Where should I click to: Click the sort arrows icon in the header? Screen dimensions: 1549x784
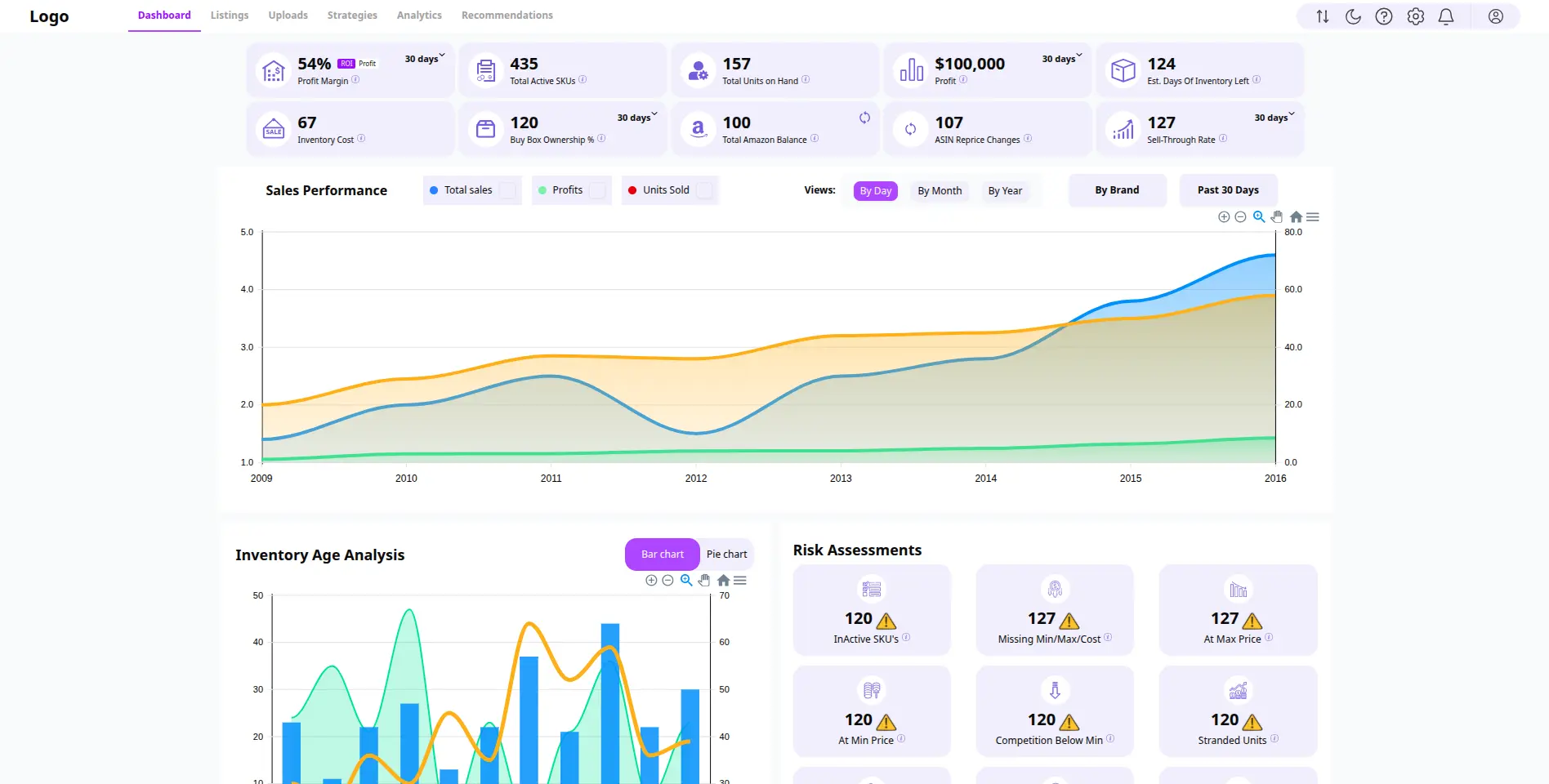click(x=1321, y=16)
